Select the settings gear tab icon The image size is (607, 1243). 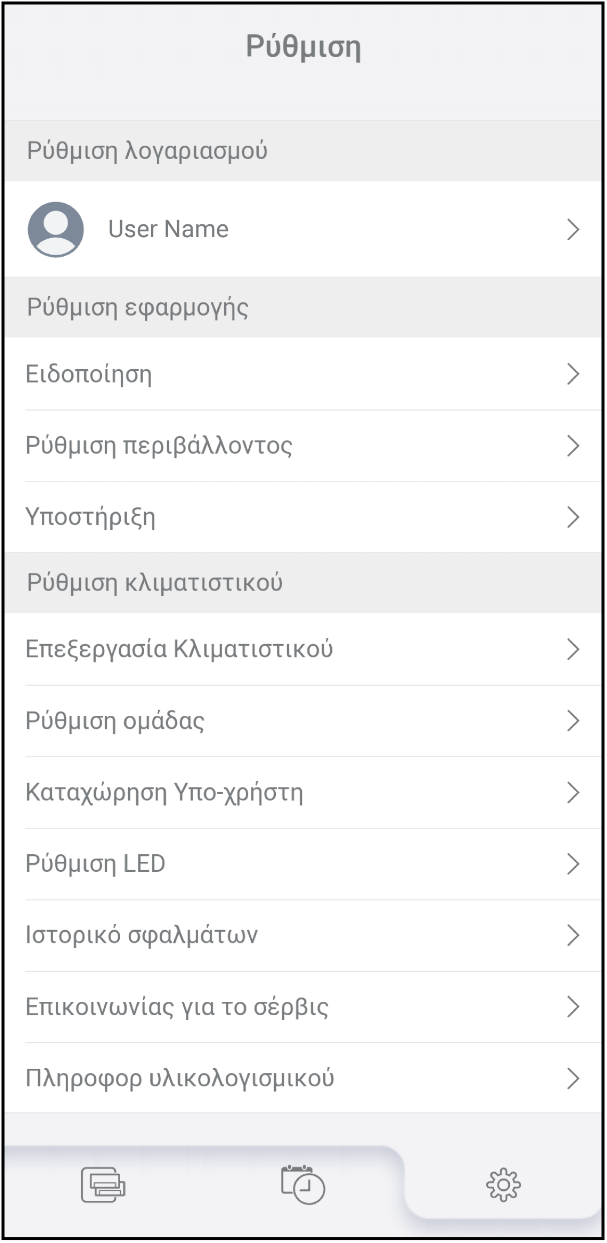pos(503,1185)
